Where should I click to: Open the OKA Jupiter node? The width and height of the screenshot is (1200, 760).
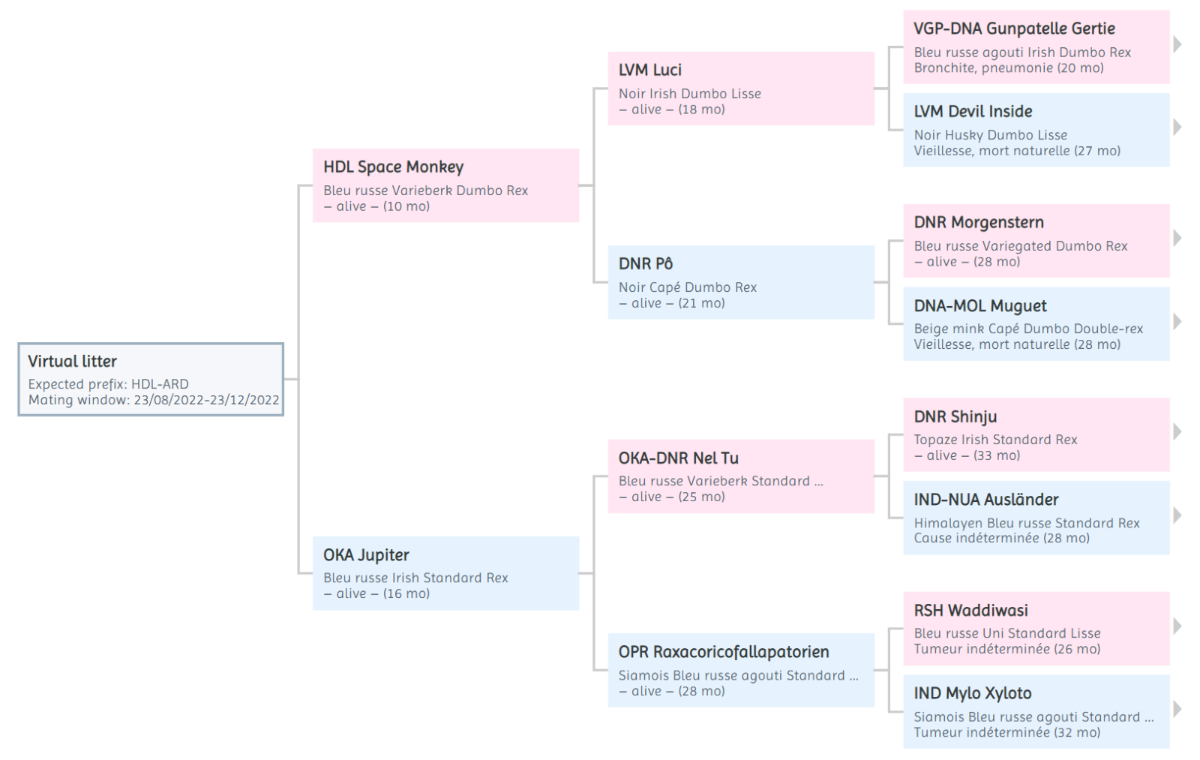446,572
